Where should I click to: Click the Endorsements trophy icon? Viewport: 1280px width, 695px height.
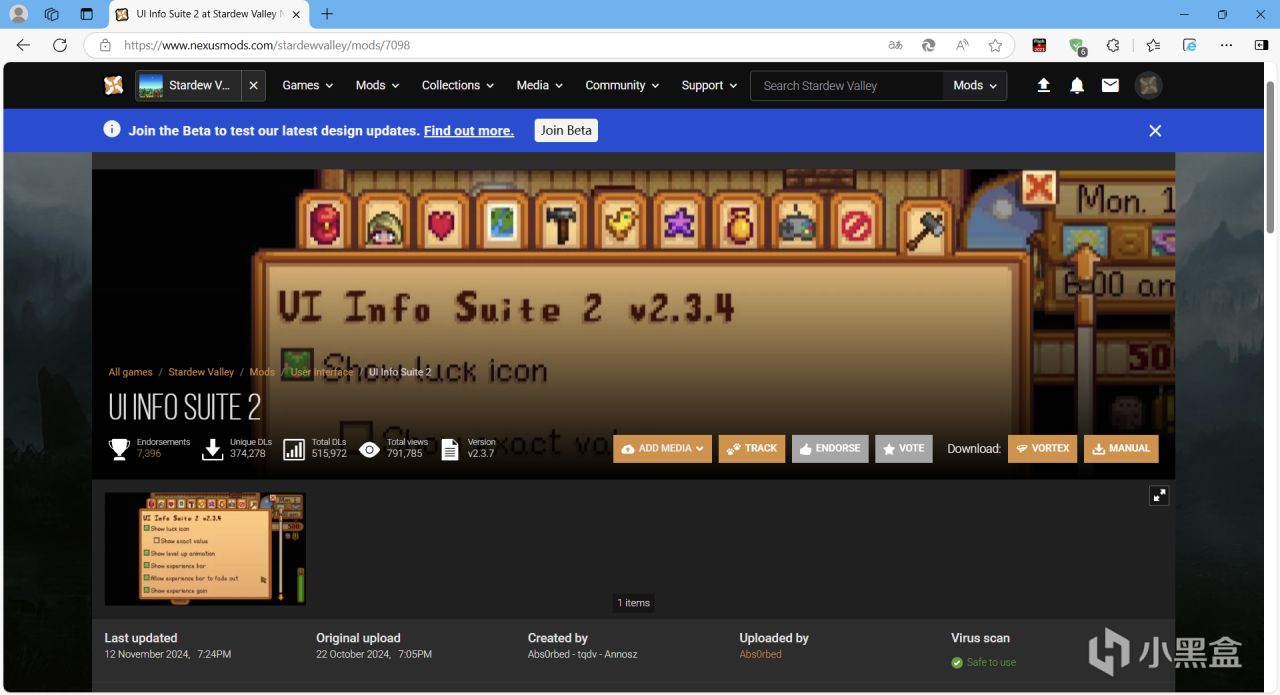tap(119, 449)
